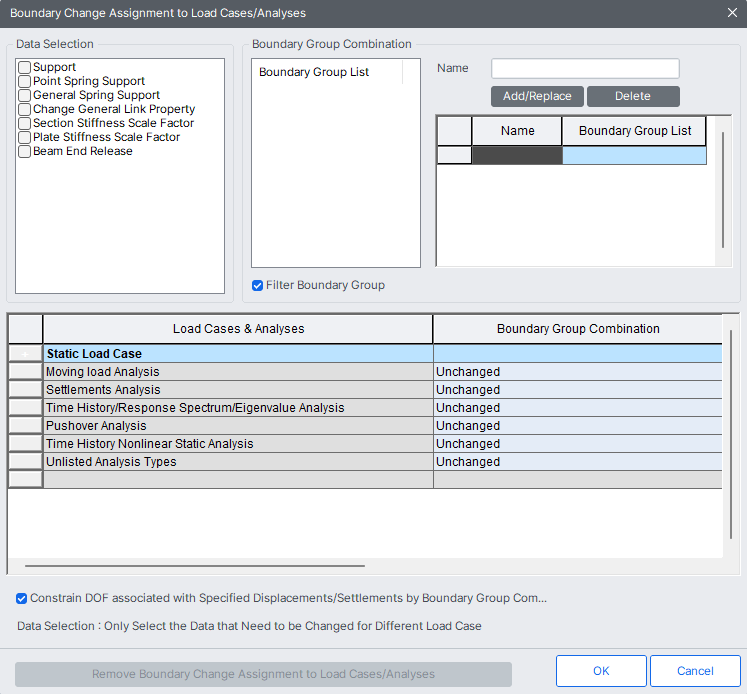
Task: Click the Boundary Group List header in left listbox
Action: (327, 72)
